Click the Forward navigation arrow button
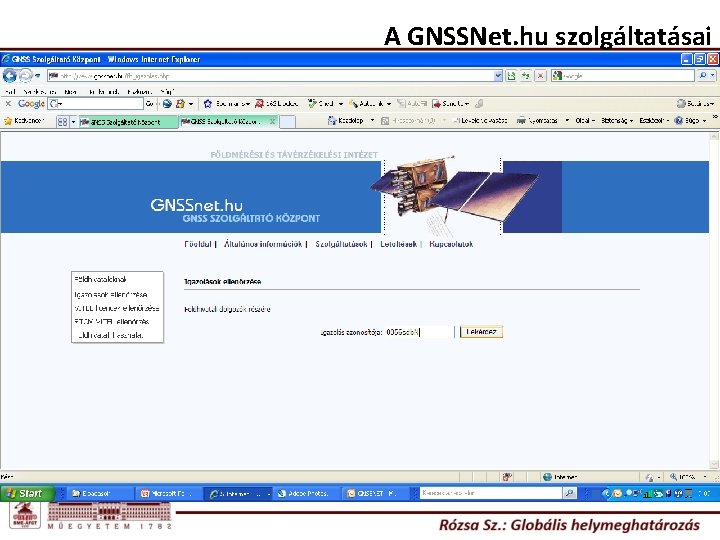The height and width of the screenshot is (540, 720). pyautogui.click(x=25, y=75)
